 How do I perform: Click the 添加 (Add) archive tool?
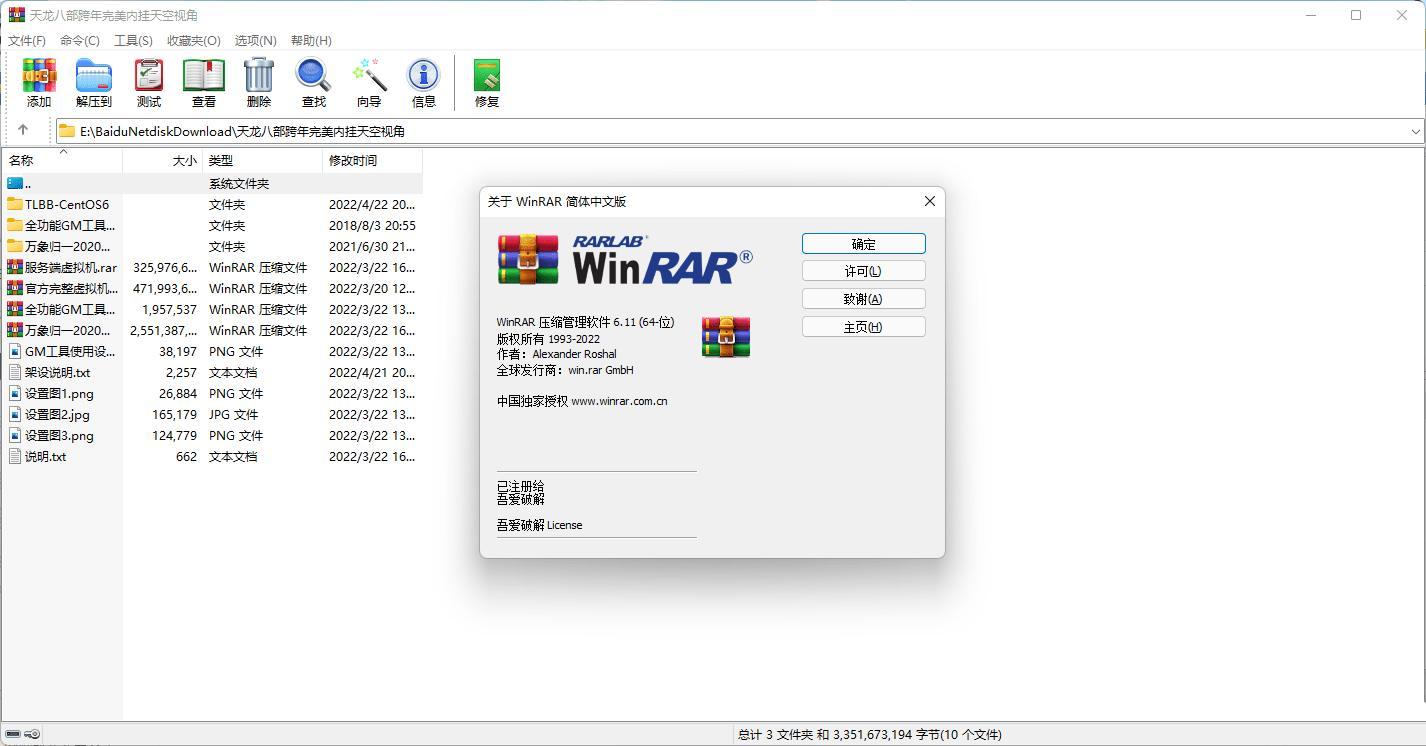[38, 82]
